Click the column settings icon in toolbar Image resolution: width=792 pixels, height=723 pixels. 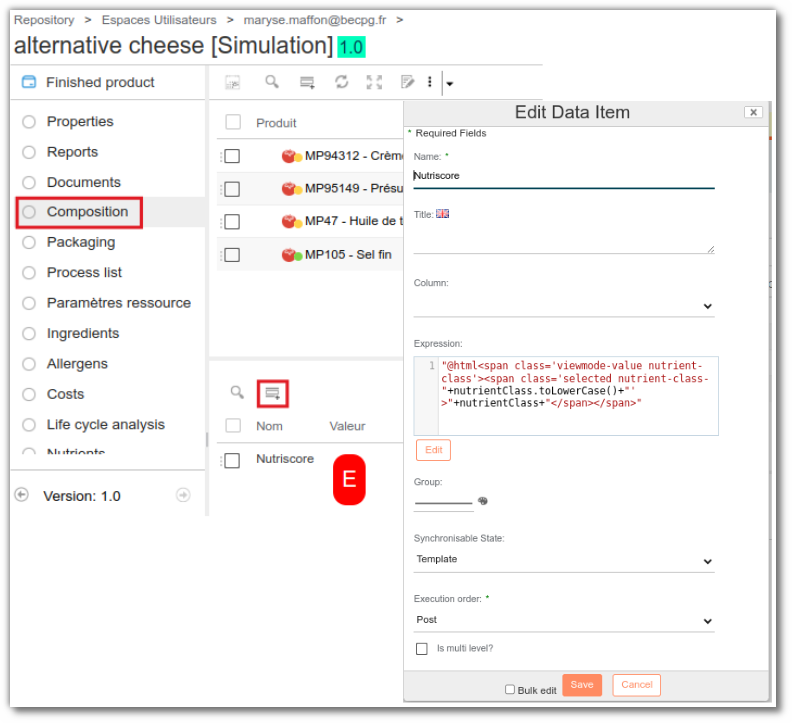tap(232, 82)
